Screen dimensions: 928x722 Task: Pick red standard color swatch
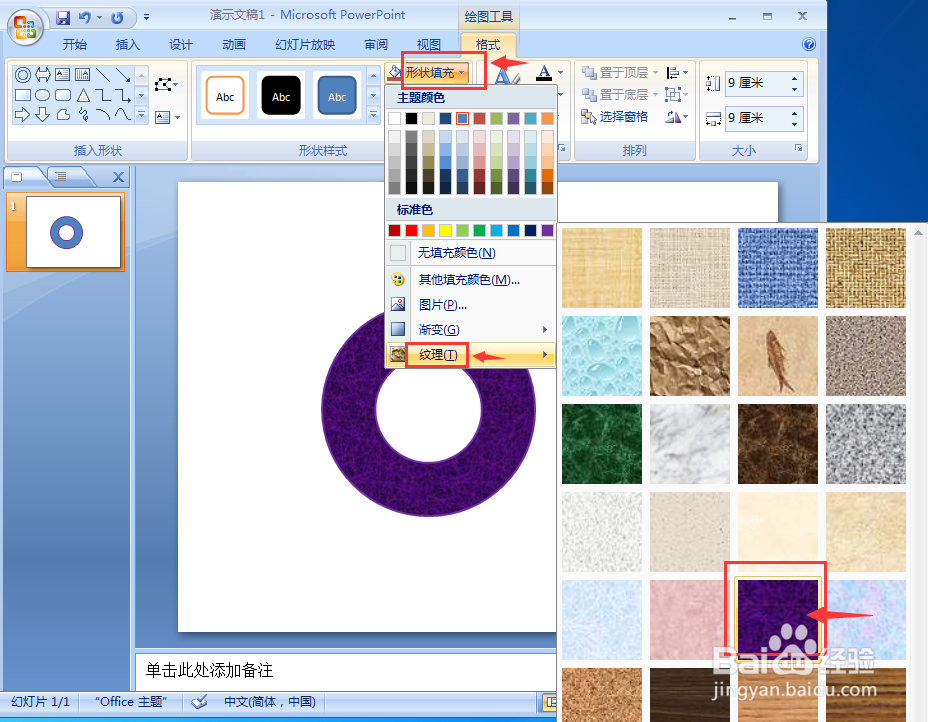(411, 230)
